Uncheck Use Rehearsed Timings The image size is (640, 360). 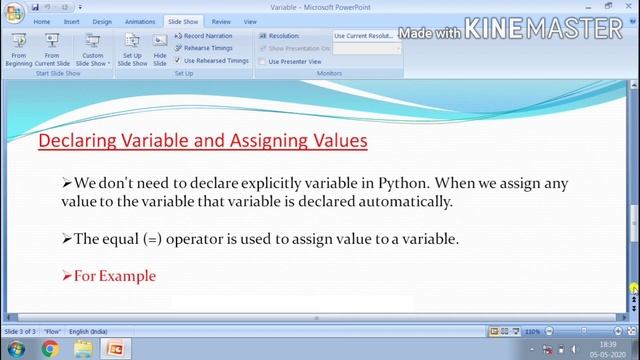click(x=178, y=60)
